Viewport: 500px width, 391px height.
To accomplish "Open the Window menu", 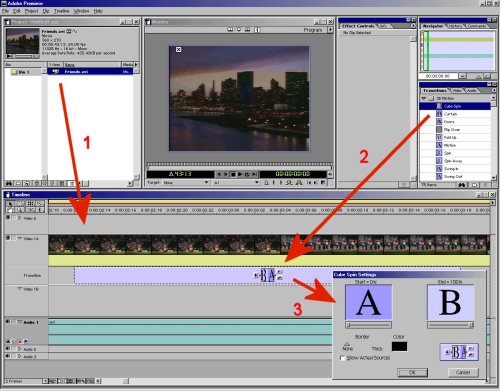I will coord(81,11).
